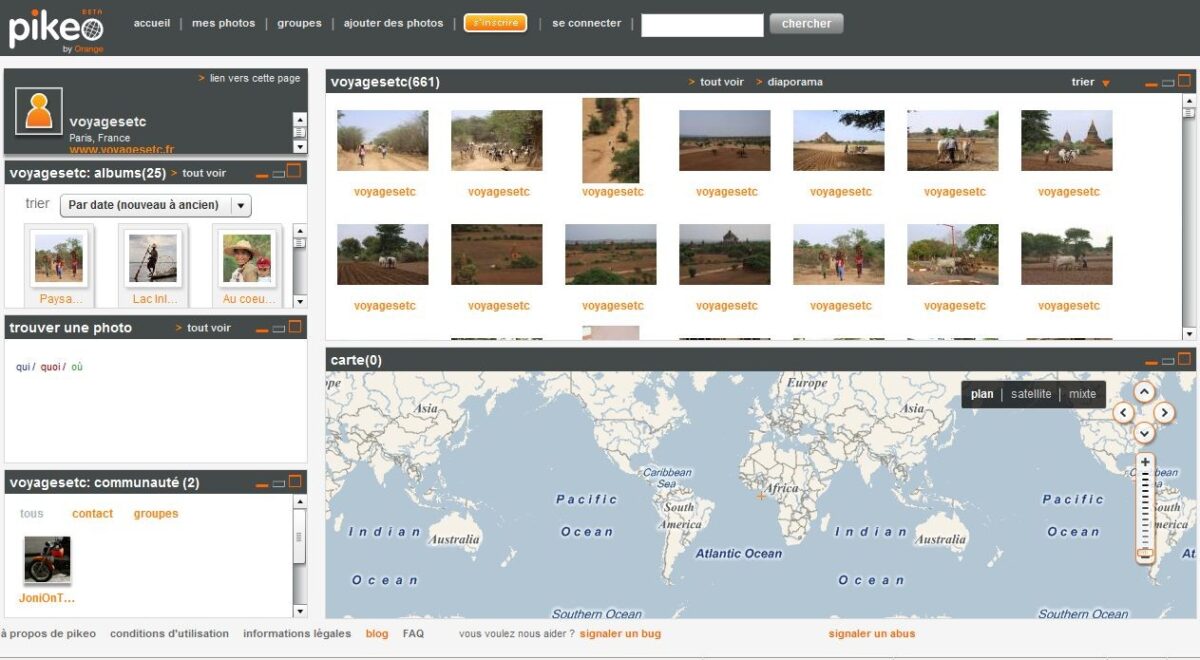The width and height of the screenshot is (1200, 660).
Task: Click the Pikeo logo
Action: [57, 28]
